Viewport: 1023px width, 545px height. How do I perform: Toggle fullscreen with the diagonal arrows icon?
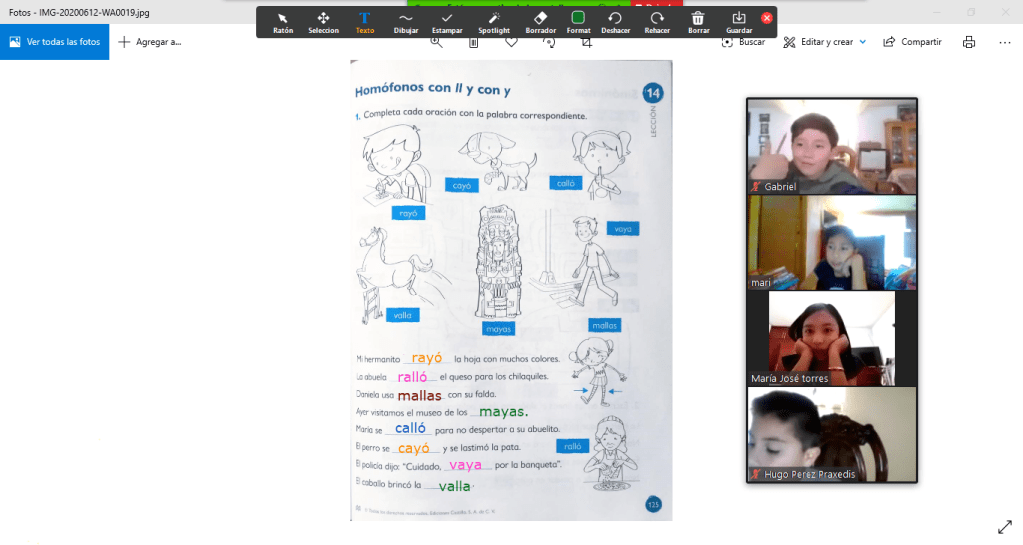click(x=1005, y=527)
